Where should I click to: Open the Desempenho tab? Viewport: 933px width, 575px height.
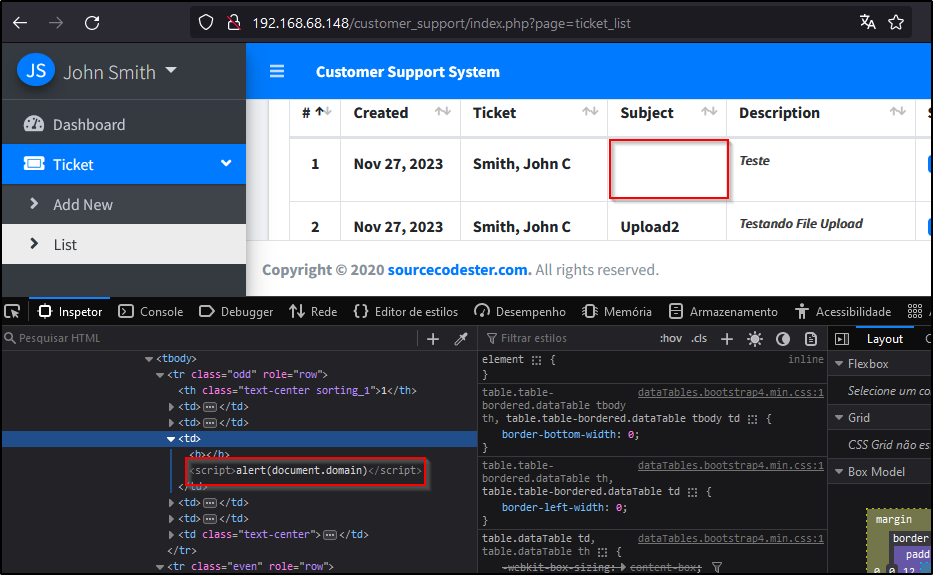519,311
